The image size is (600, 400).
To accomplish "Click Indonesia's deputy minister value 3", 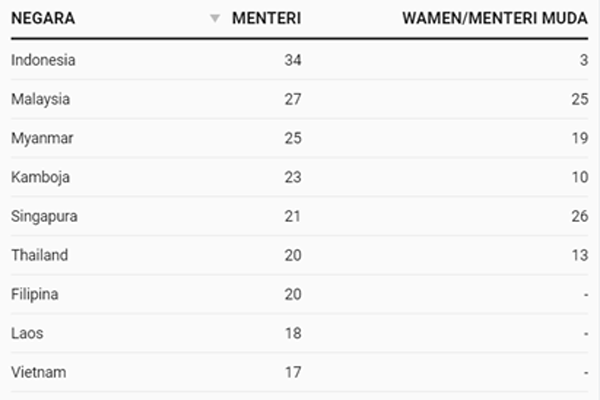I will (582, 60).
